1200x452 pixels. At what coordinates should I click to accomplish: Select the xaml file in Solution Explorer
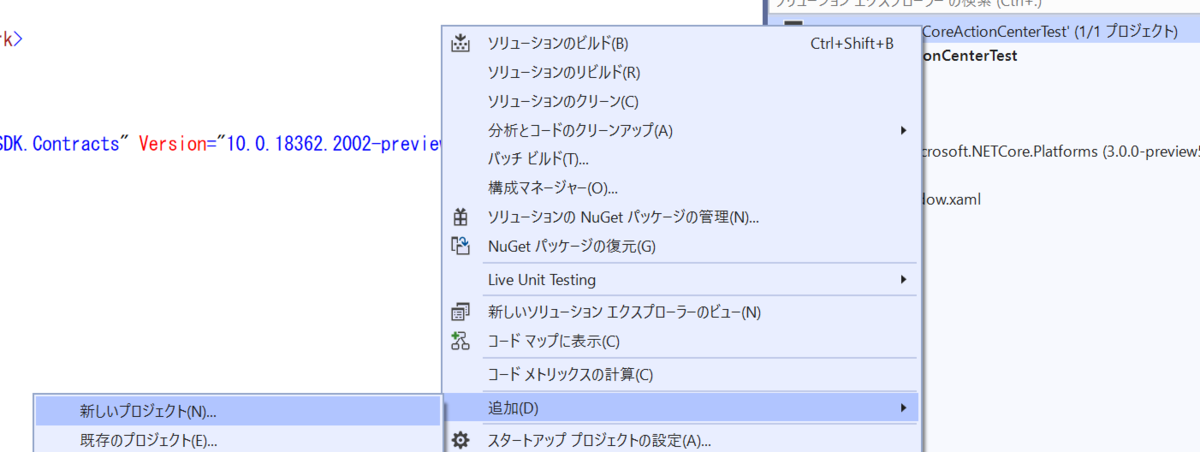950,199
